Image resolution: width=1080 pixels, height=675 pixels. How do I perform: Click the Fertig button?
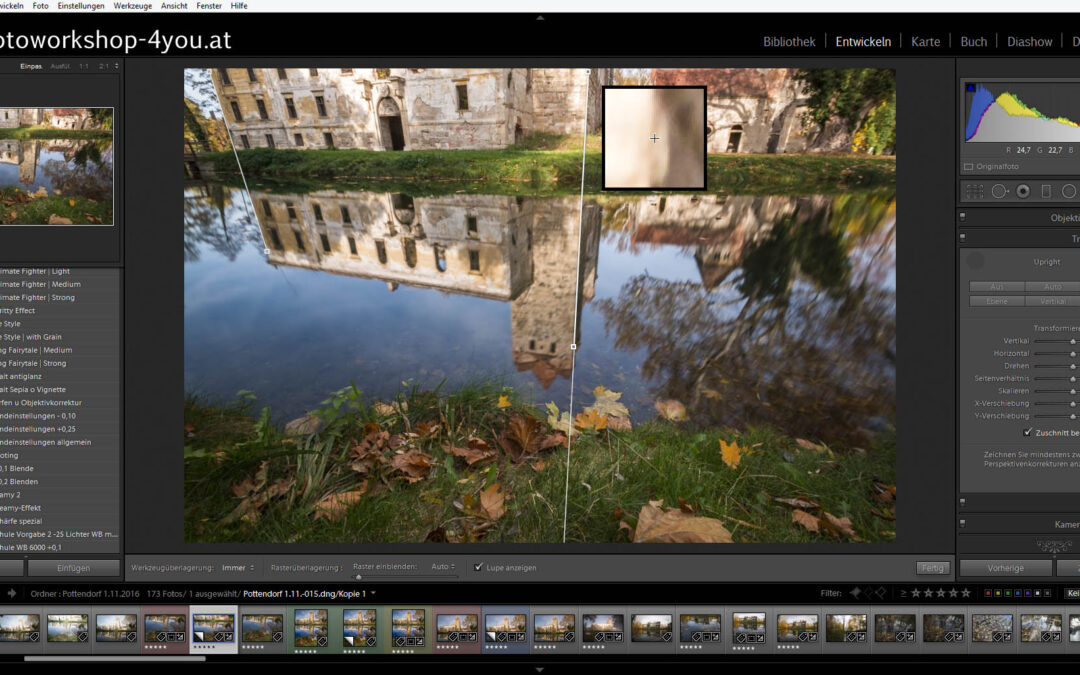[933, 568]
